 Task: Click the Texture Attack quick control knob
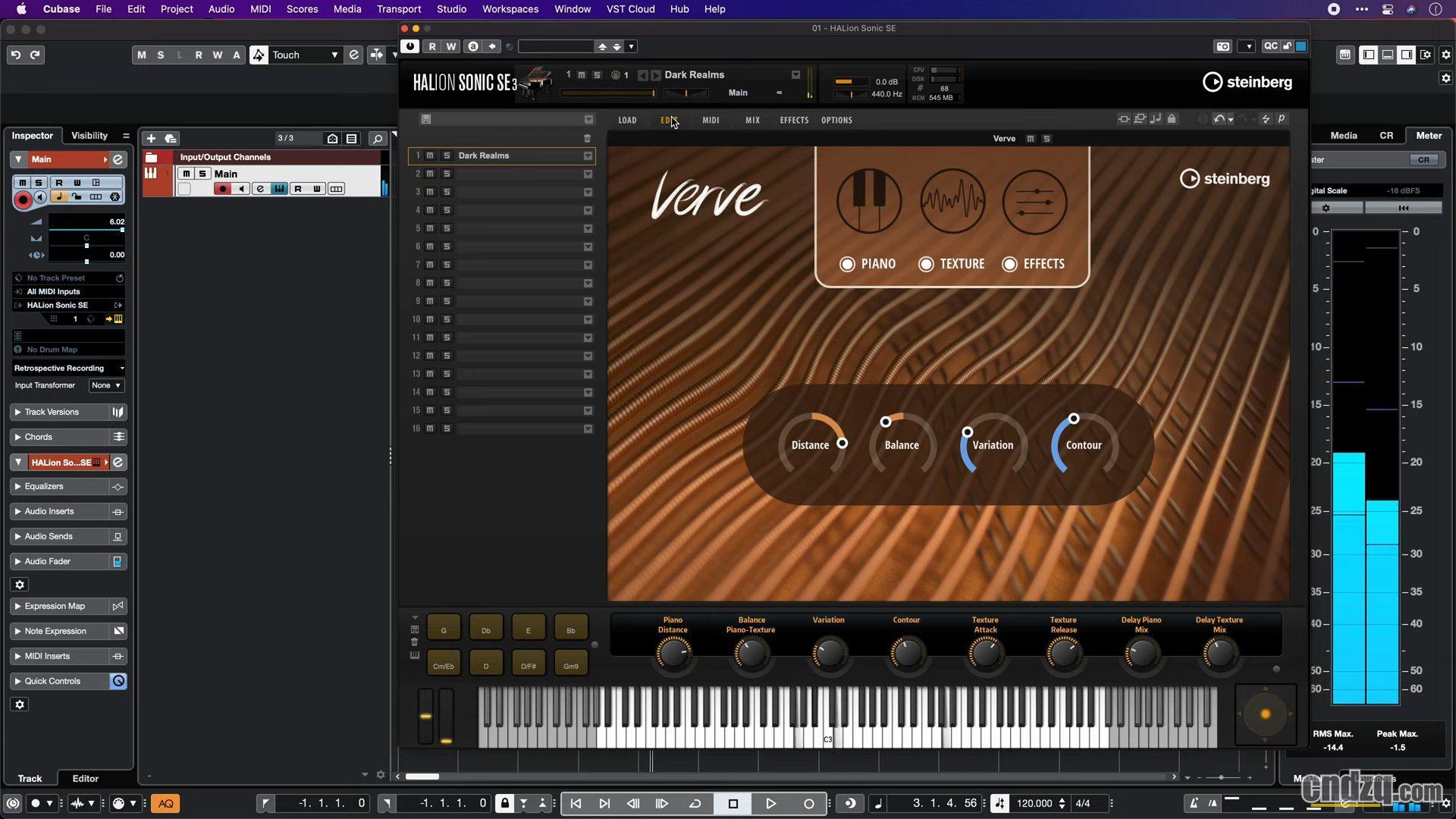pyautogui.click(x=985, y=653)
